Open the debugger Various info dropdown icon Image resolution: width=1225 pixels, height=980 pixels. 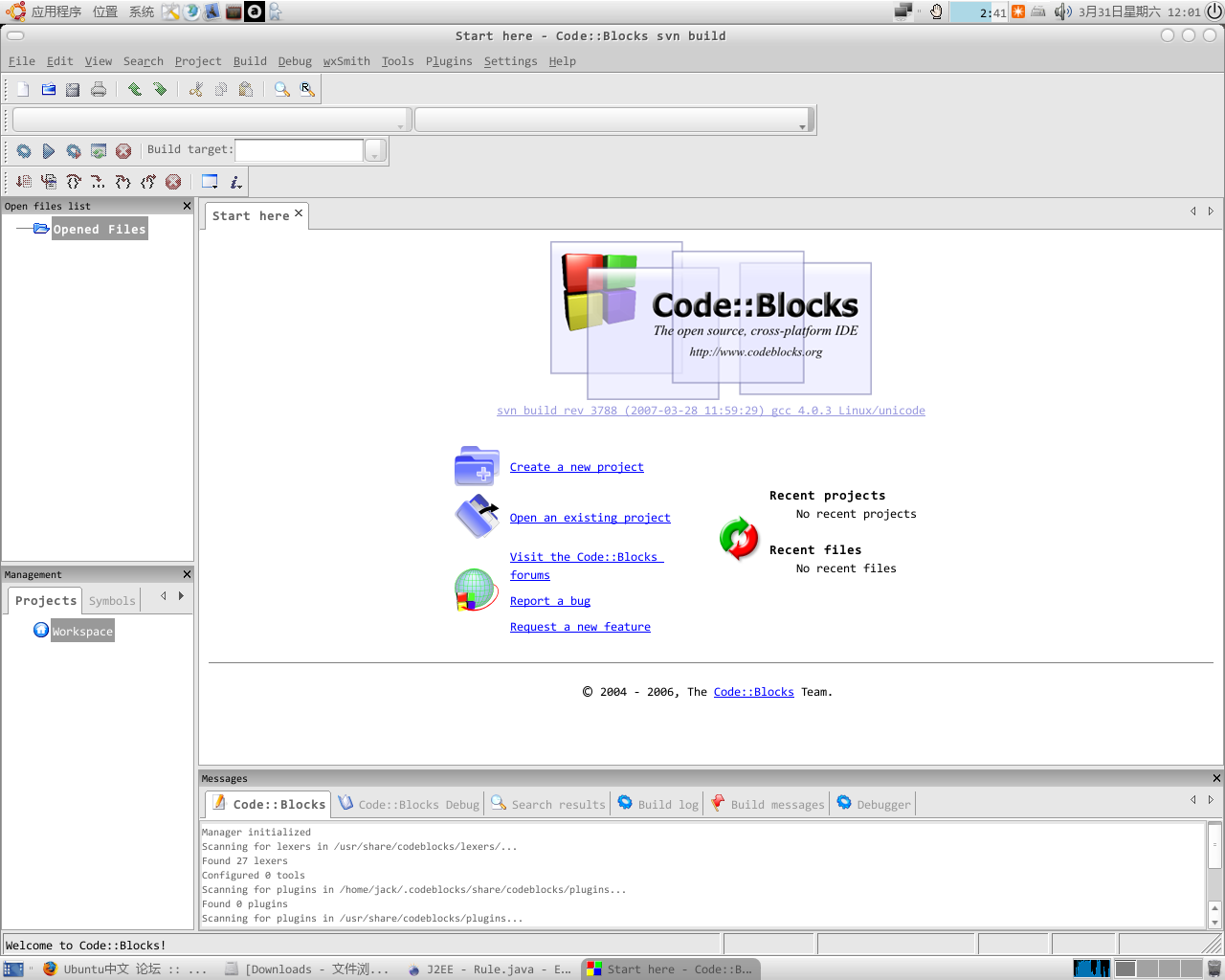pyautogui.click(x=235, y=182)
